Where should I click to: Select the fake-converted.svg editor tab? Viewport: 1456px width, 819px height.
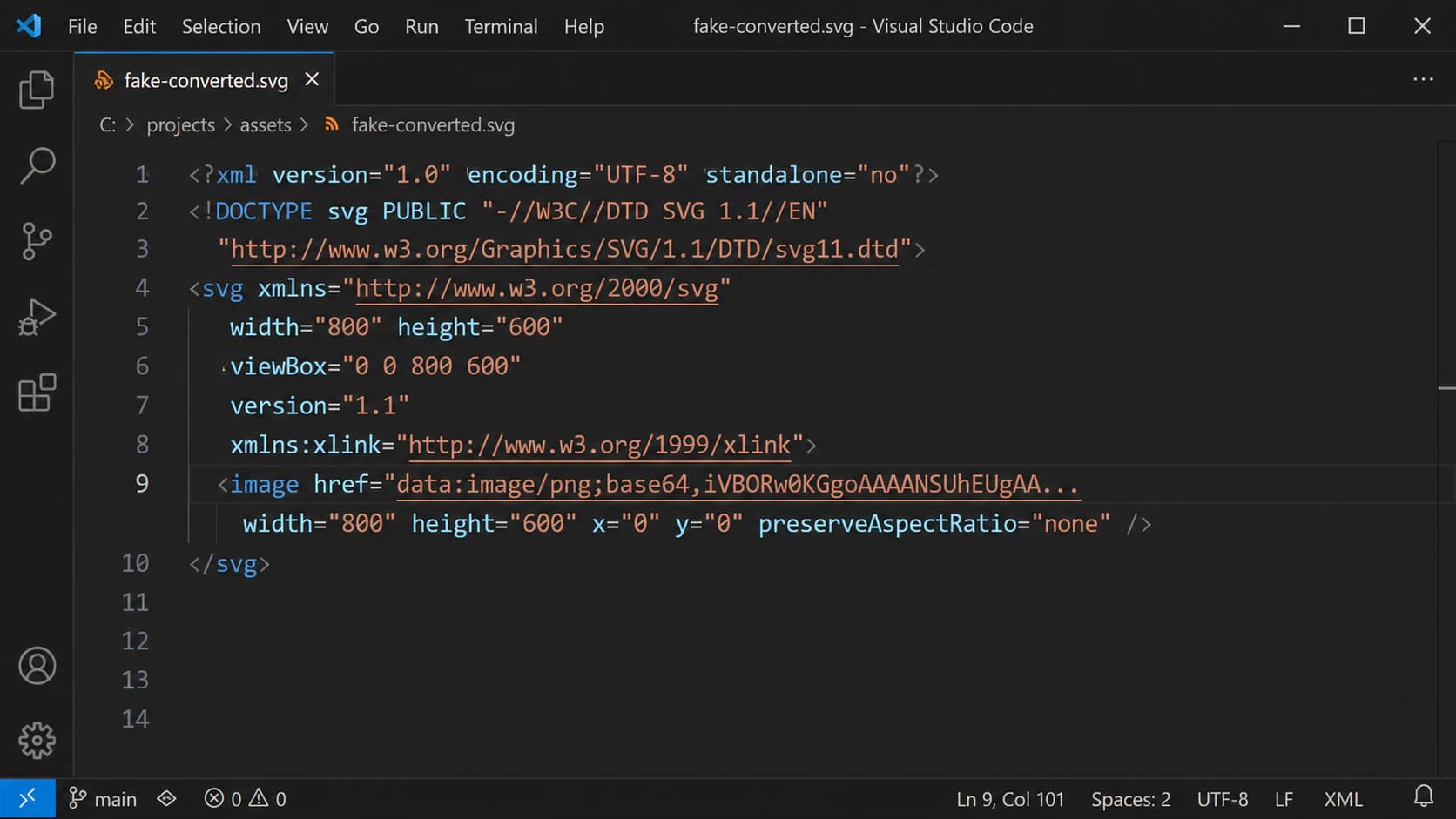[x=205, y=80]
